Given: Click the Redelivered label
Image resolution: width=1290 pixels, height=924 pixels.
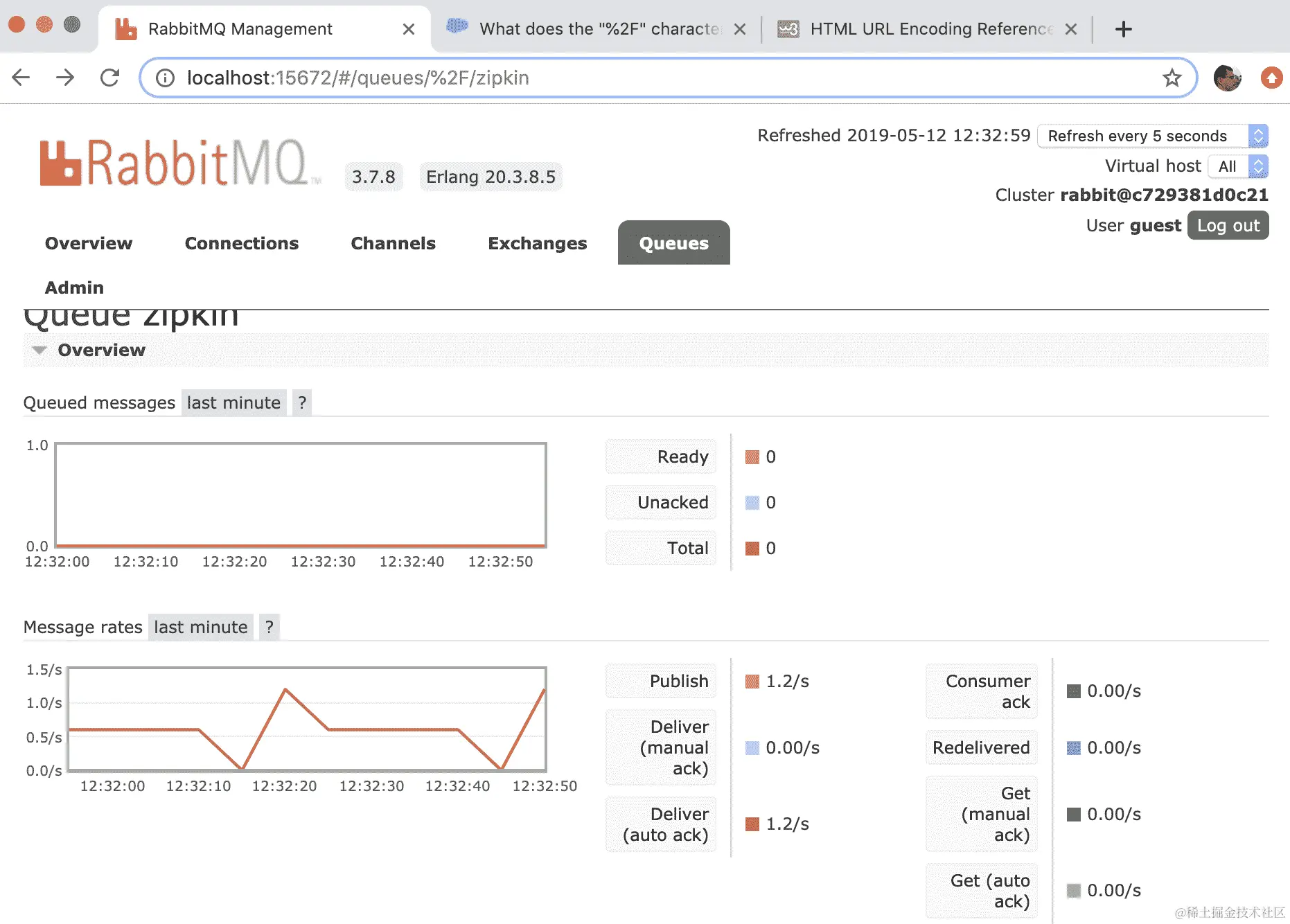Looking at the screenshot, I should 982,748.
